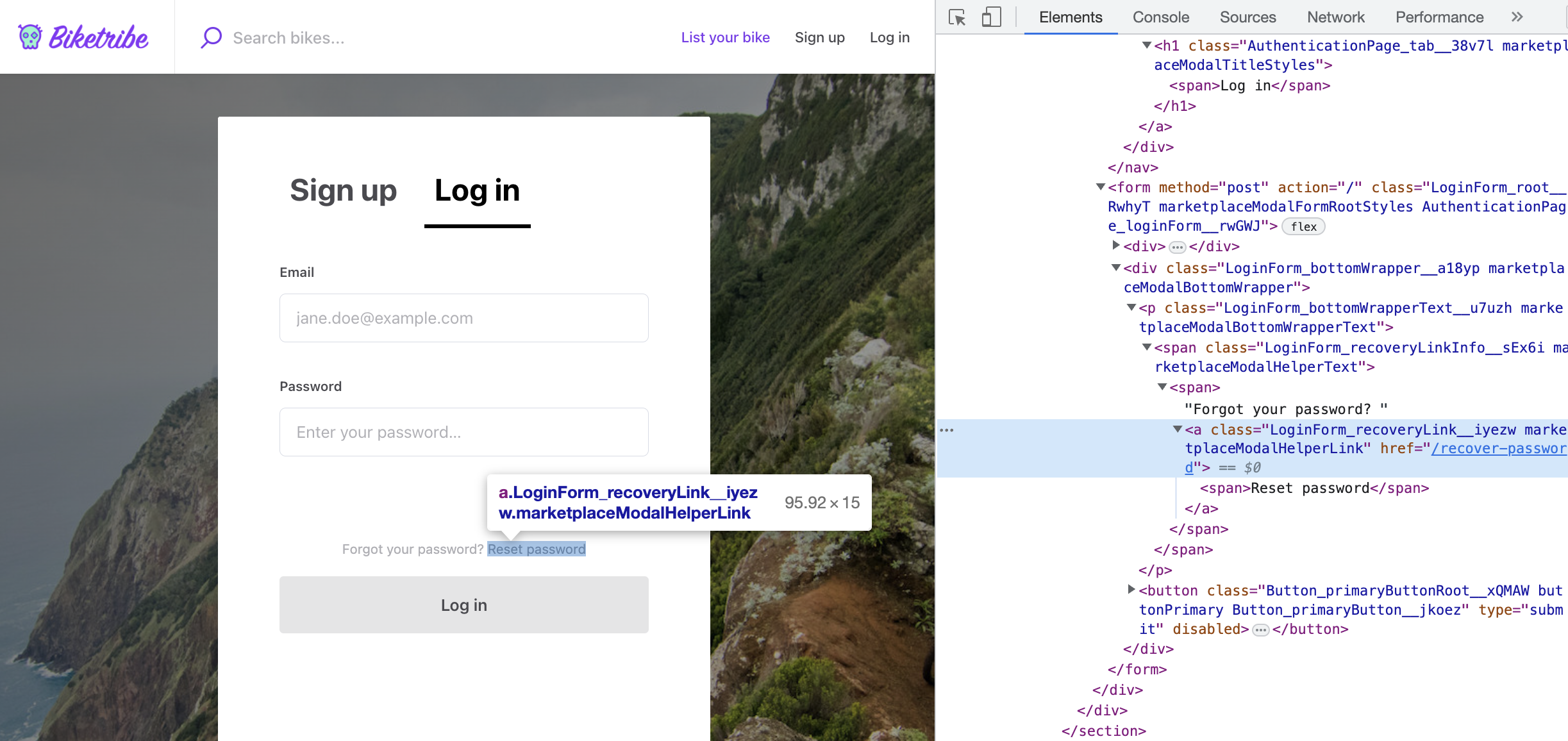Viewport: 1568px width, 741px height.
Task: Click the flex badge on the form element
Action: point(1303,226)
